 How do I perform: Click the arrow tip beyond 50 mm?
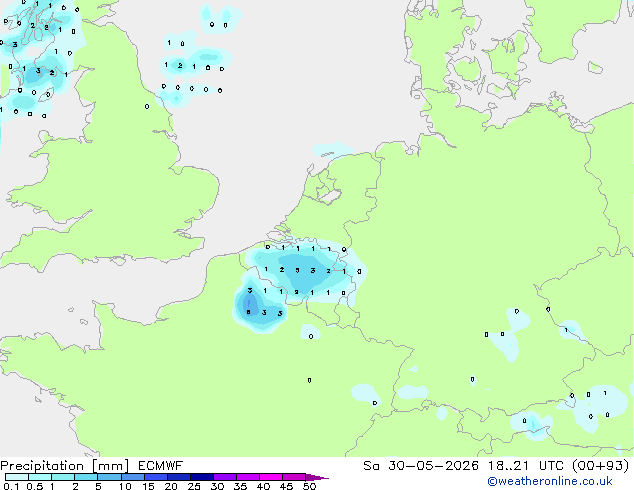tap(317, 477)
